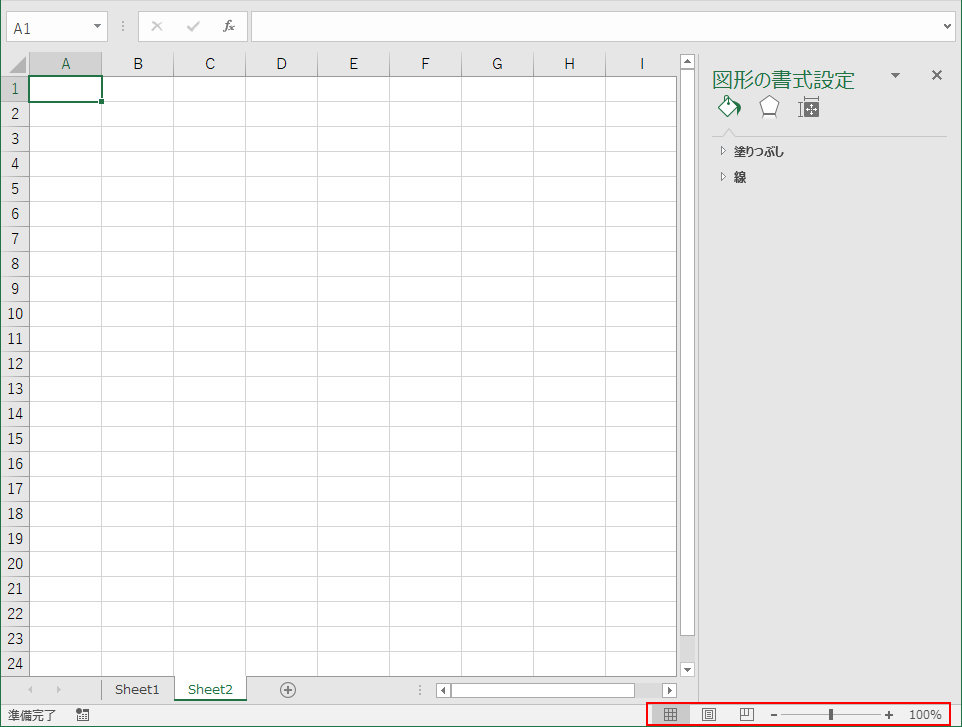Click the zoom slider handle
Screen dimensions: 962x727
point(831,715)
